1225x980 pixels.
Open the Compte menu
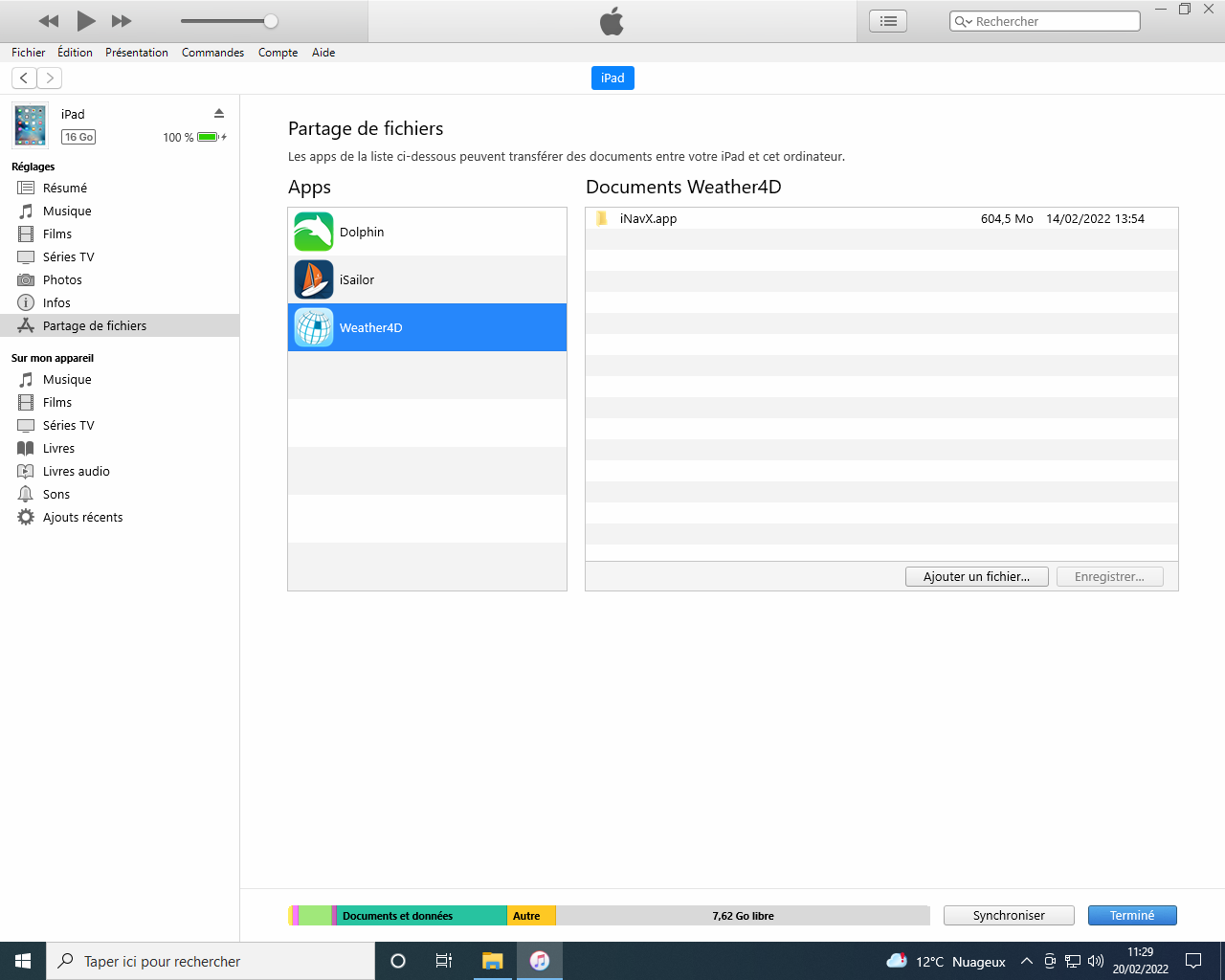tap(278, 53)
